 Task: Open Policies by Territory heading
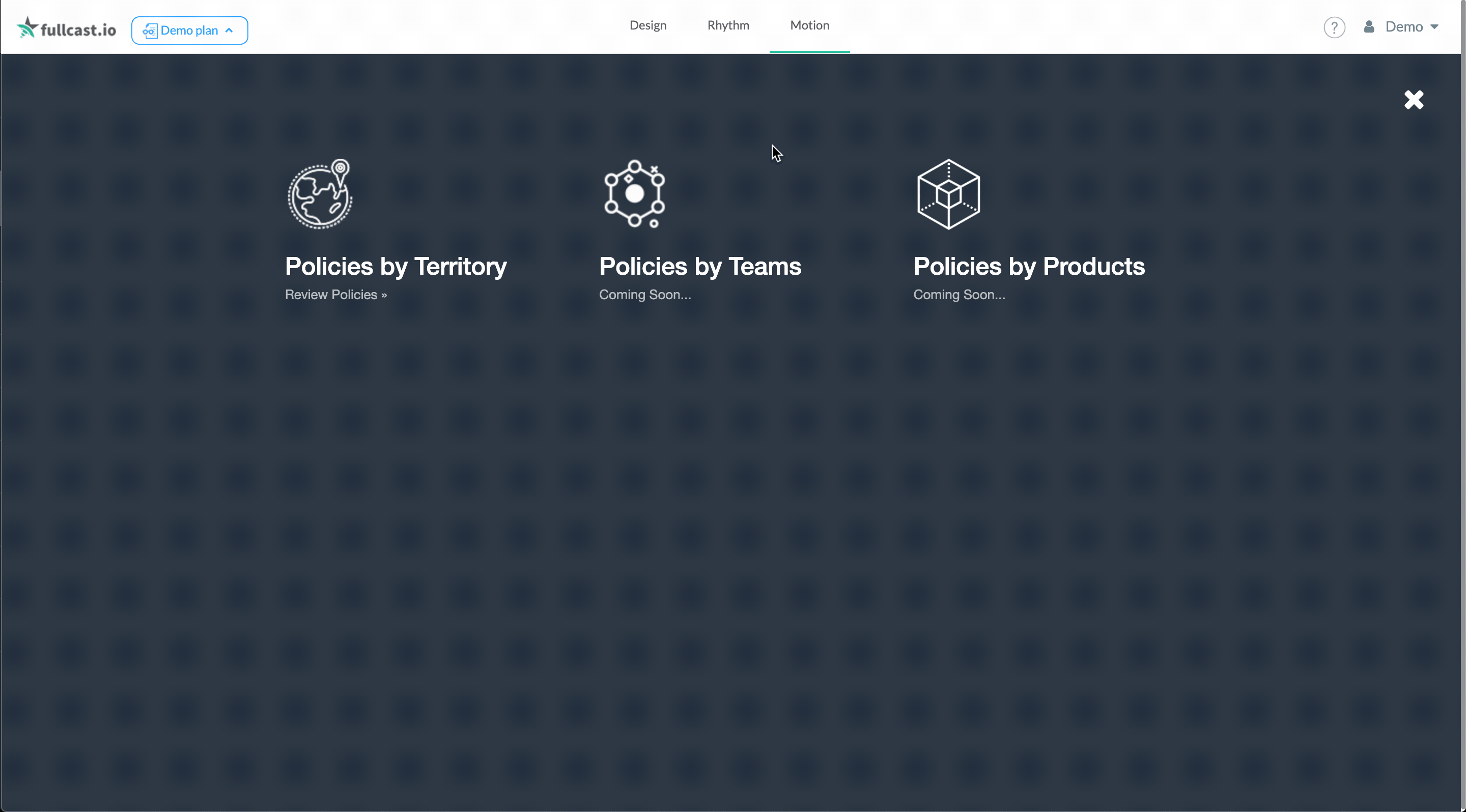[396, 267]
